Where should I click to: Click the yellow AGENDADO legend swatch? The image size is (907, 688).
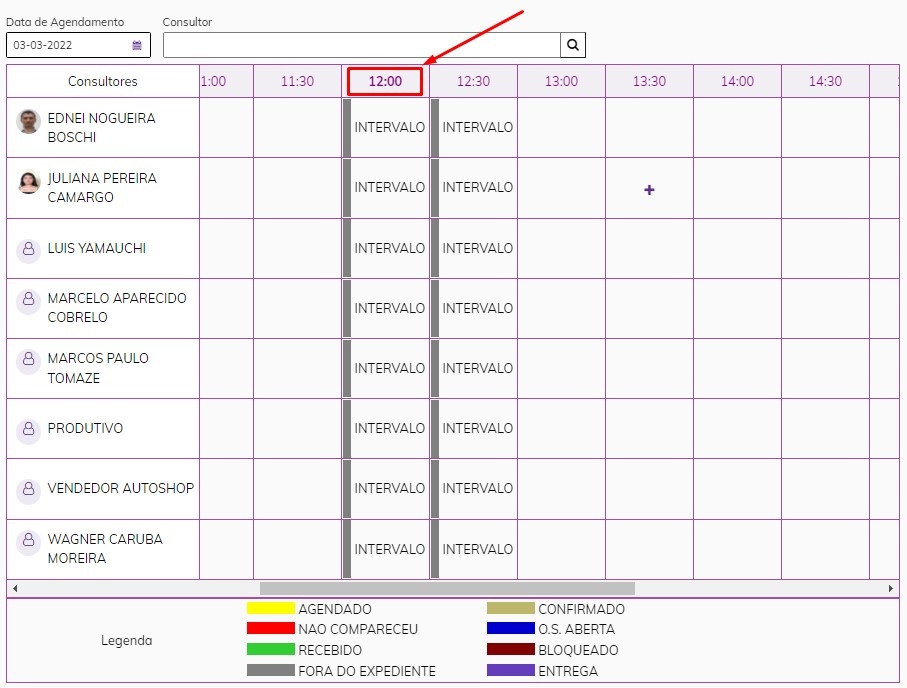pos(271,608)
